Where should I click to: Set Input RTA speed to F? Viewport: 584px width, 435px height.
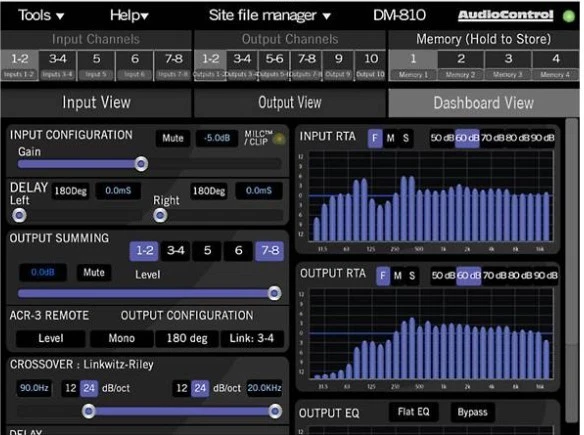[375, 139]
